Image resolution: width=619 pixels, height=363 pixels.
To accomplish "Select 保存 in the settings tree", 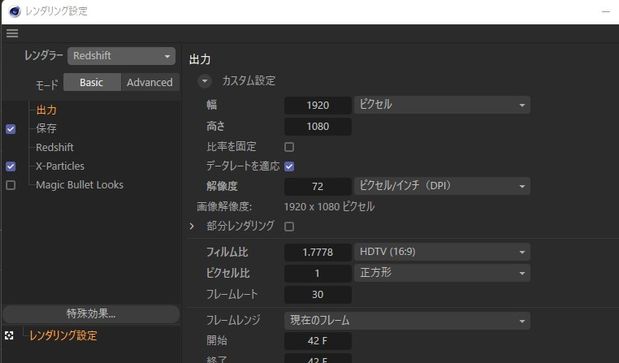I will coord(46,129).
